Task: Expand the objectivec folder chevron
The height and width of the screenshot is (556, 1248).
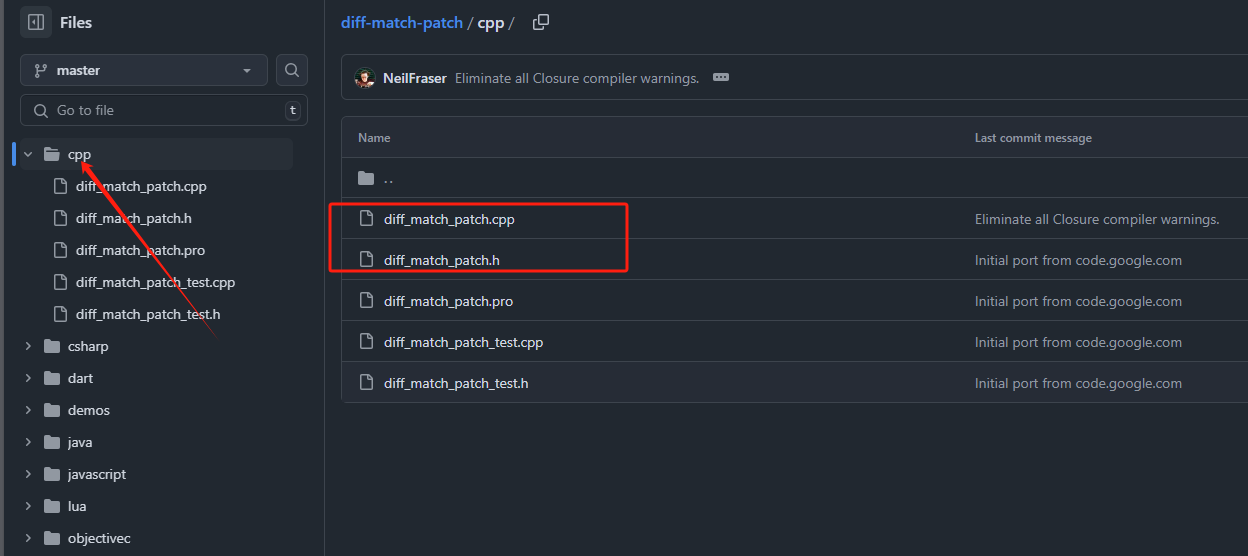Action: 28,538
